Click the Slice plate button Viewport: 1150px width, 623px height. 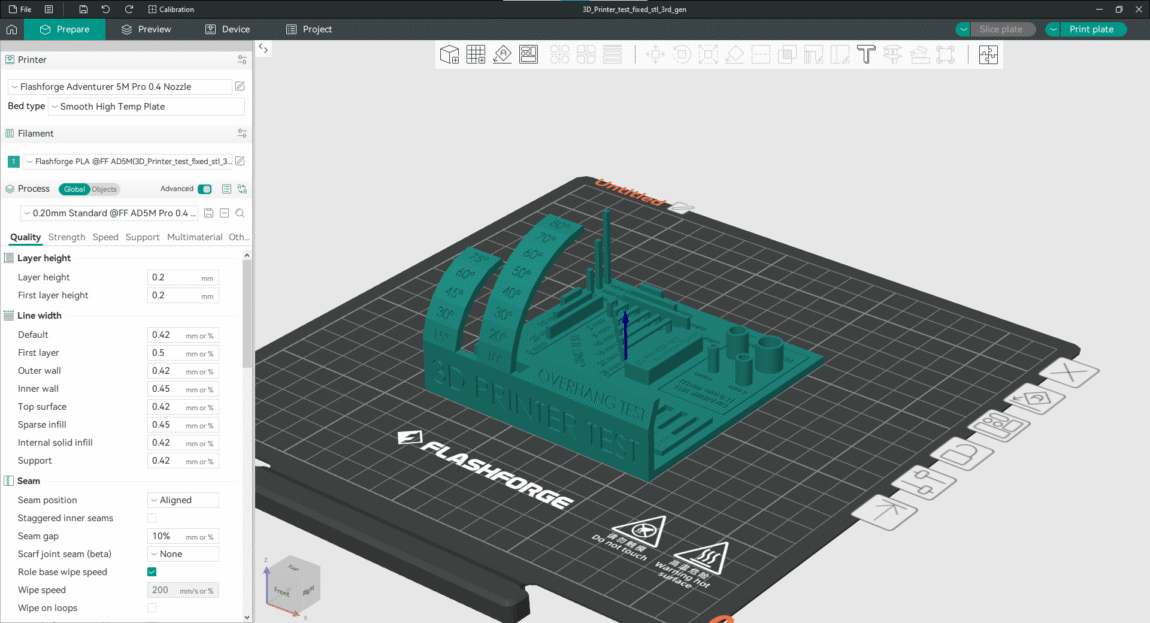[1001, 29]
